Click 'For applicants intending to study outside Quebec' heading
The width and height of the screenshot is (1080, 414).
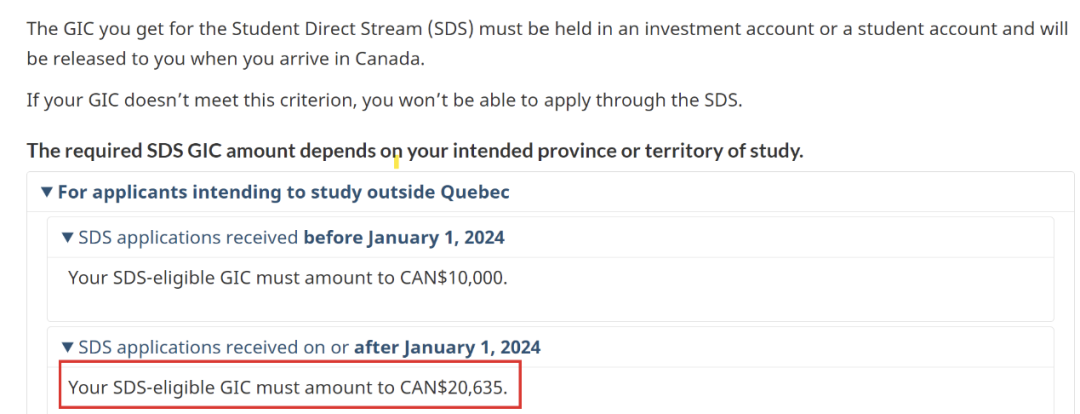(x=284, y=192)
